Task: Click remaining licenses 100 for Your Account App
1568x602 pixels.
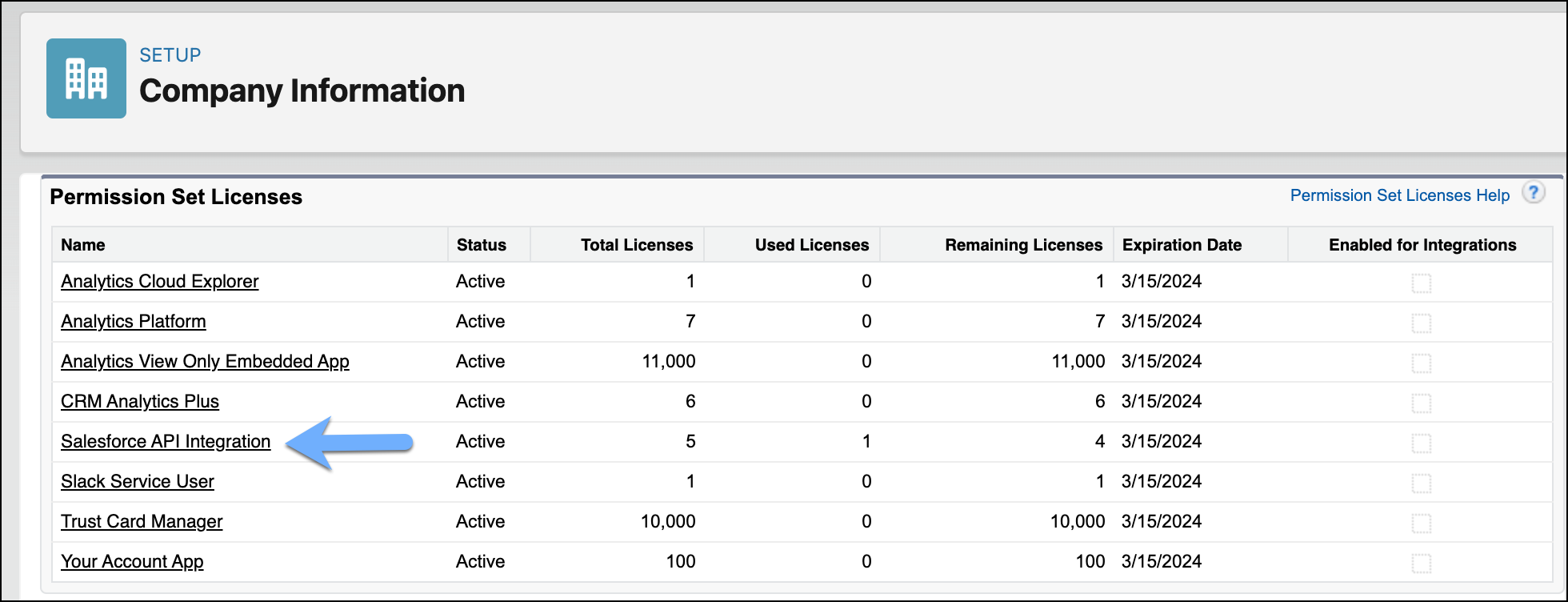Action: coord(1090,561)
